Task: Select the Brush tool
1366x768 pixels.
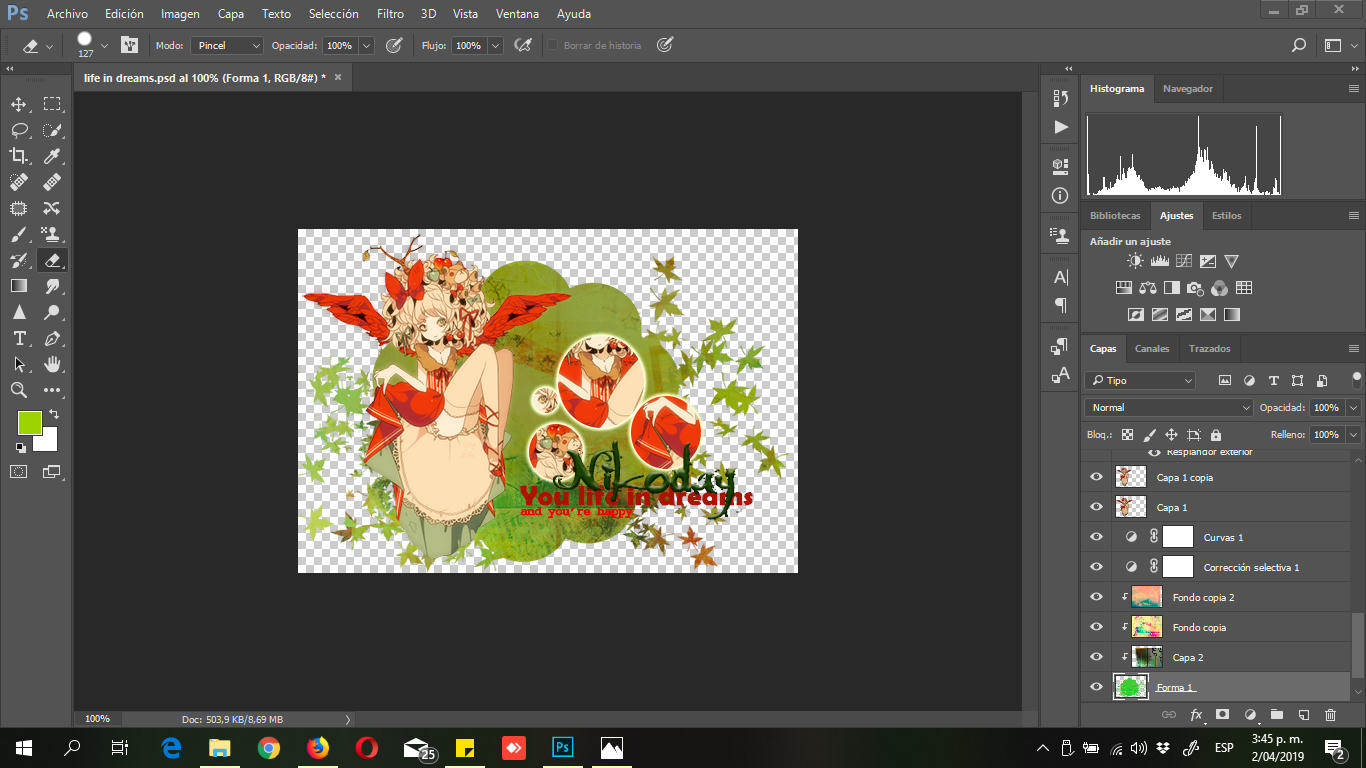Action: [18, 234]
